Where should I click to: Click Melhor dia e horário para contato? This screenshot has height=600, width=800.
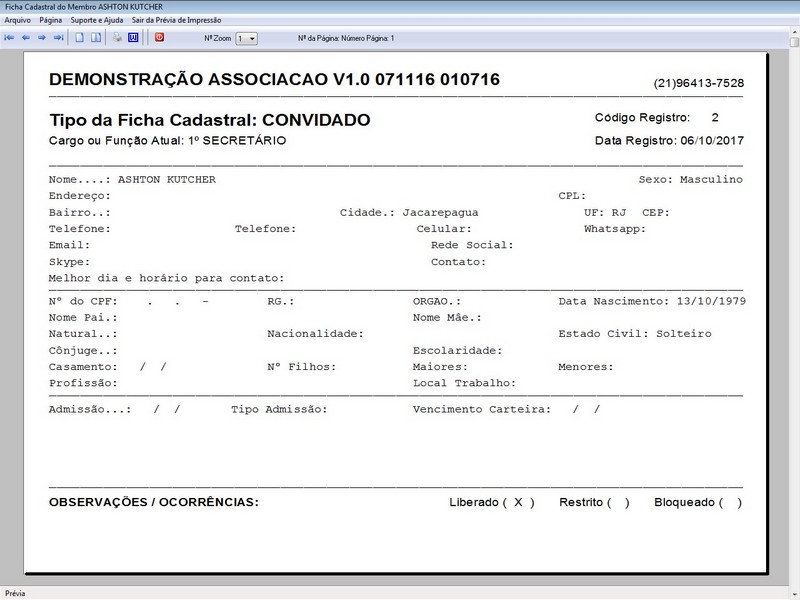[166, 279]
